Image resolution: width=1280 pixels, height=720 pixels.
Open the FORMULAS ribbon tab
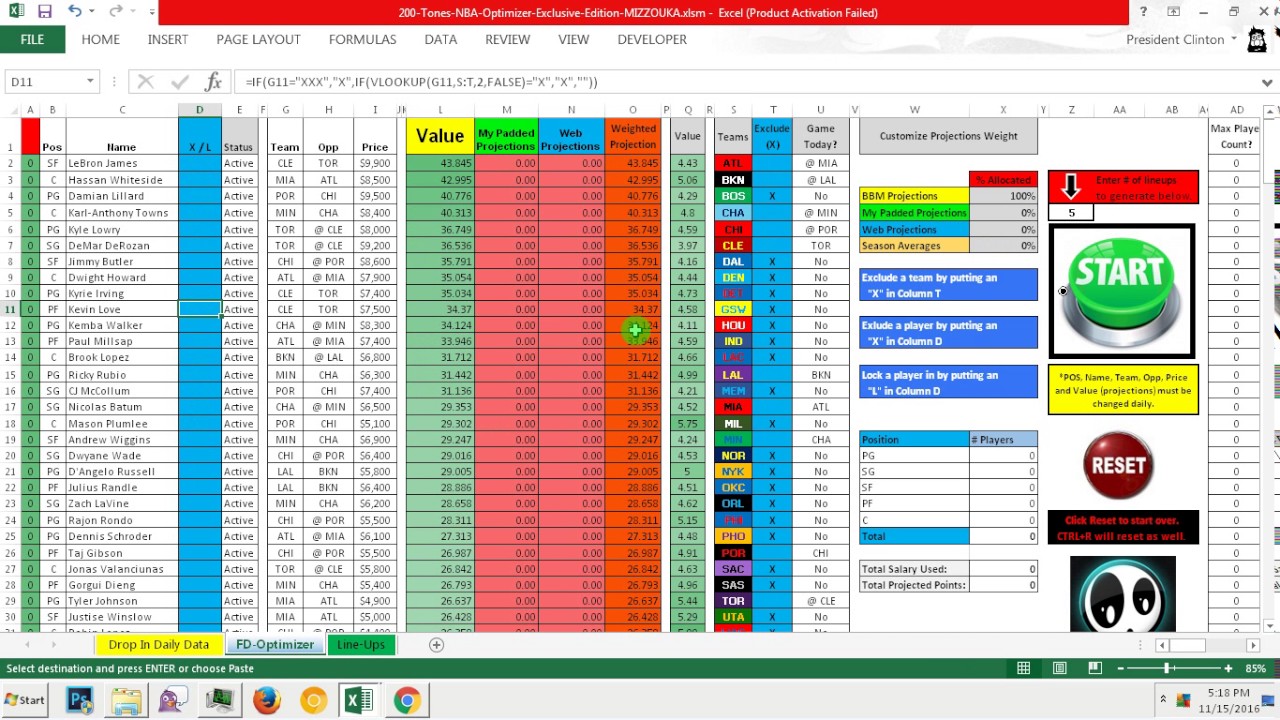[362, 39]
